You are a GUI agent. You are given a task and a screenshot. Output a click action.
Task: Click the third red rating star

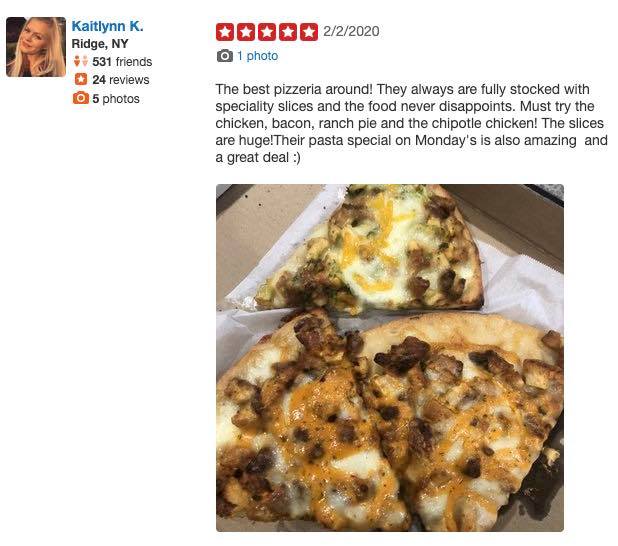[267, 32]
